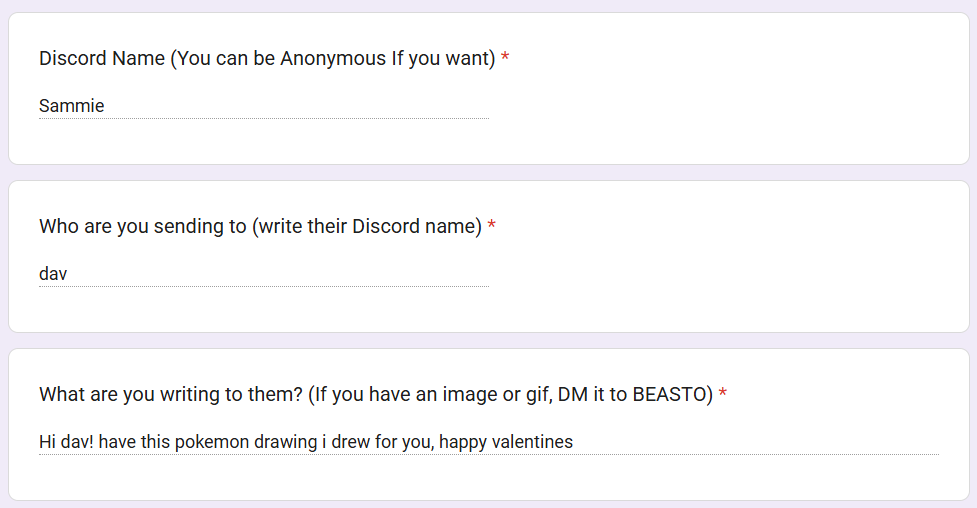Click the word "Anonymous" in first question
Screen dimensions: 977x508
tap(332, 58)
